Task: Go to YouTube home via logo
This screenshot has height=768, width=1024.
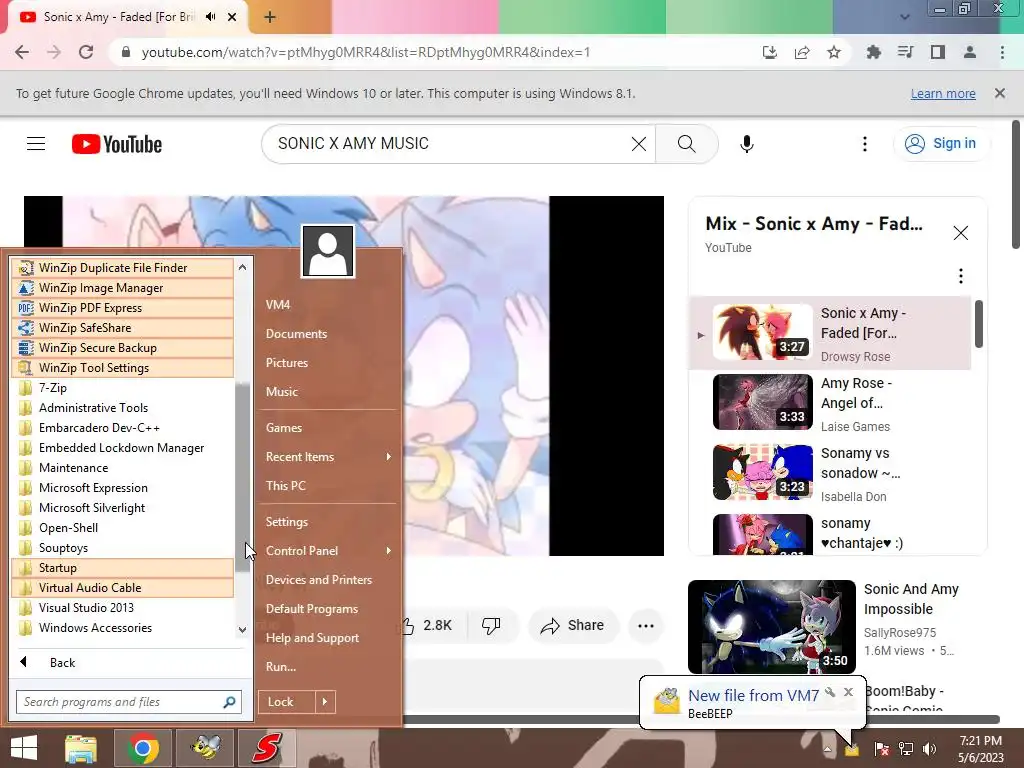Action: (117, 144)
